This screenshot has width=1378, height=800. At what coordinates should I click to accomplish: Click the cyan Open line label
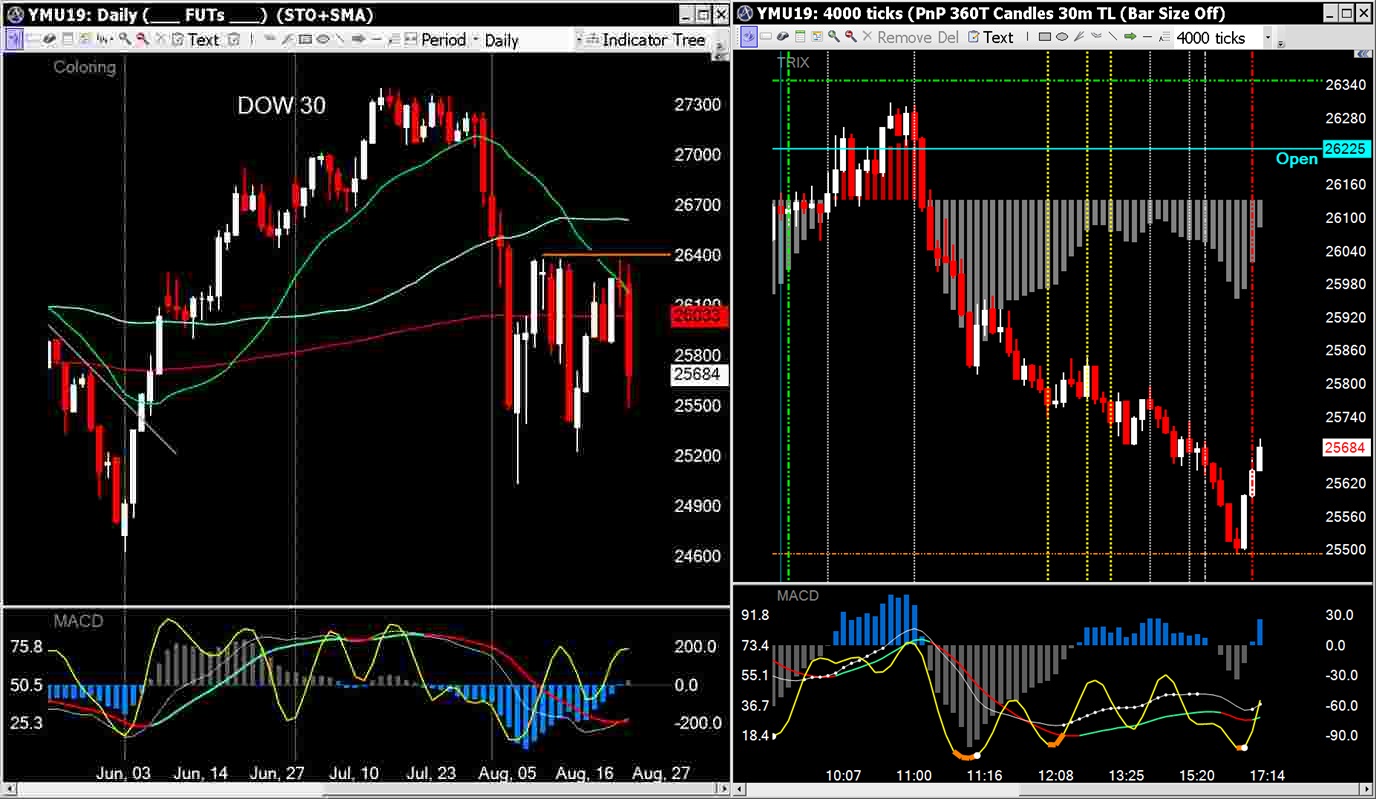point(1297,159)
